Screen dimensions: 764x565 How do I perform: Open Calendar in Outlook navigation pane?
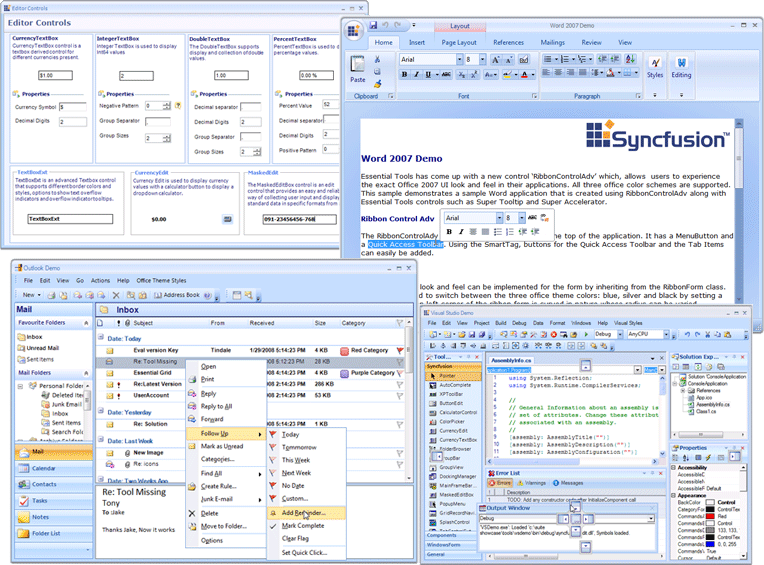43,468
